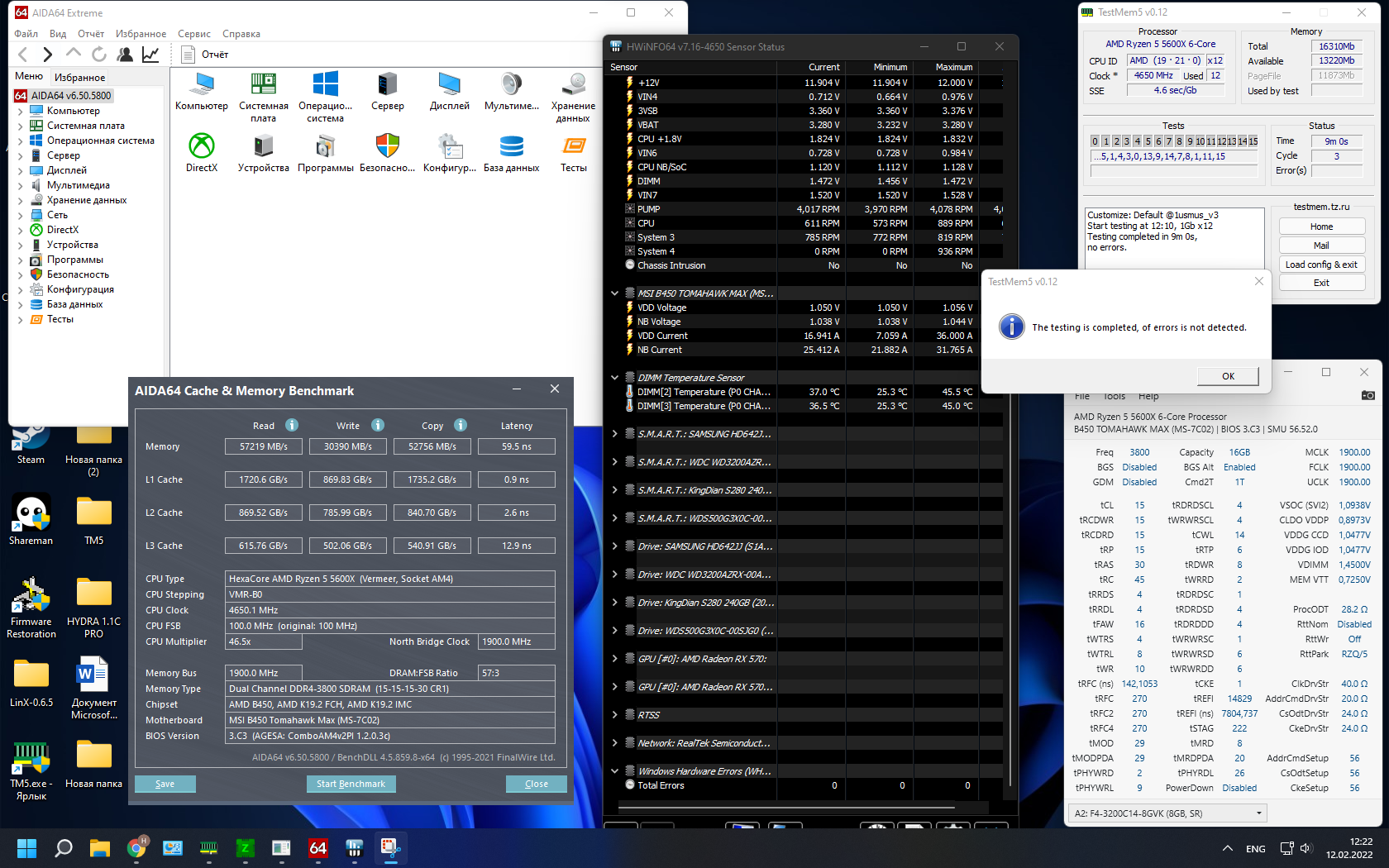Click the user silhouette icon in AIDA64 toolbar
The image size is (1389, 868).
pyautogui.click(x=125, y=55)
